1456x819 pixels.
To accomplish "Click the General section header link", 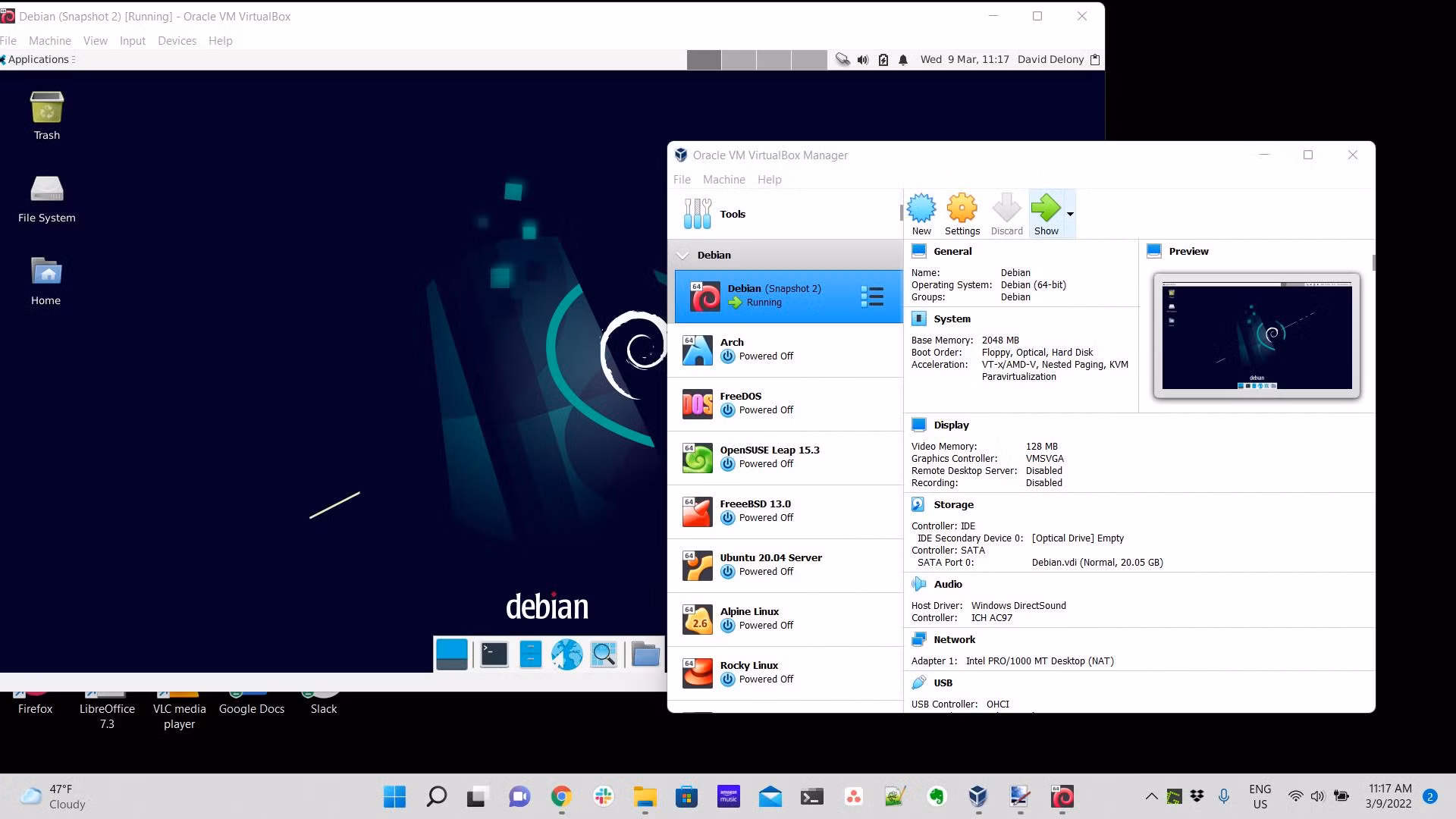I will coord(952,252).
